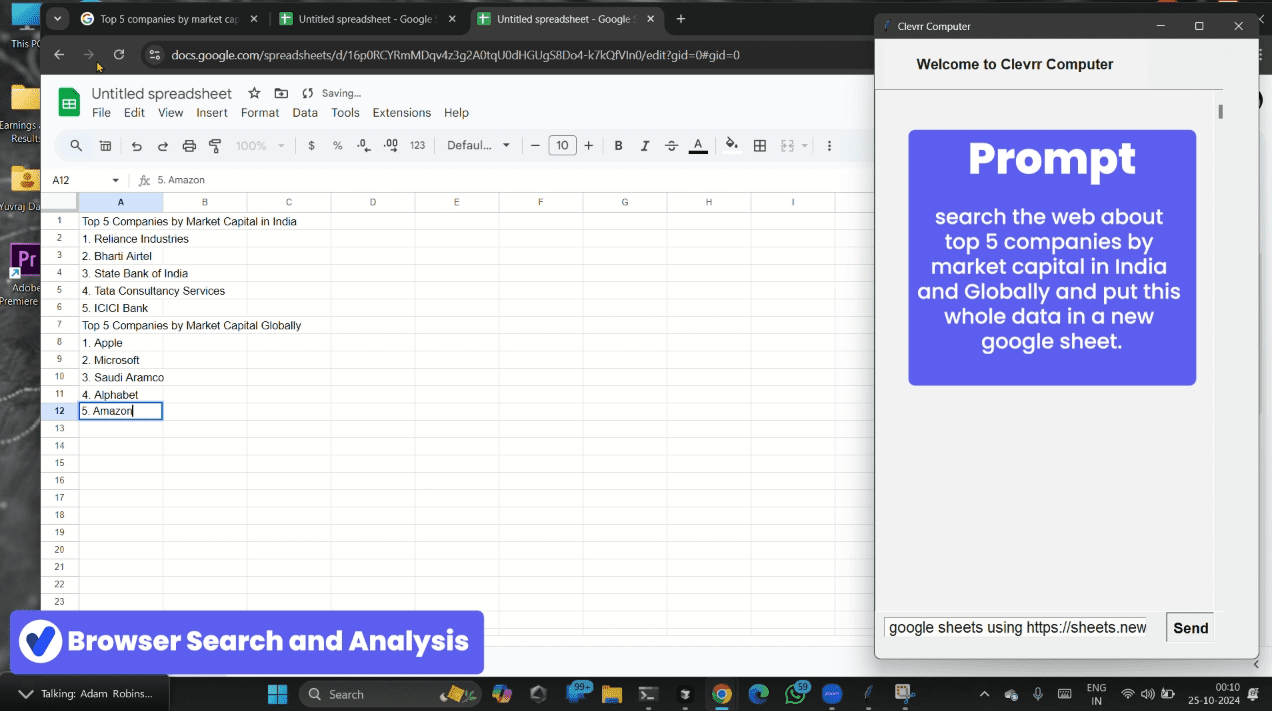Open the Extensions menu
Screen dimensions: 1272x711
click(402, 113)
